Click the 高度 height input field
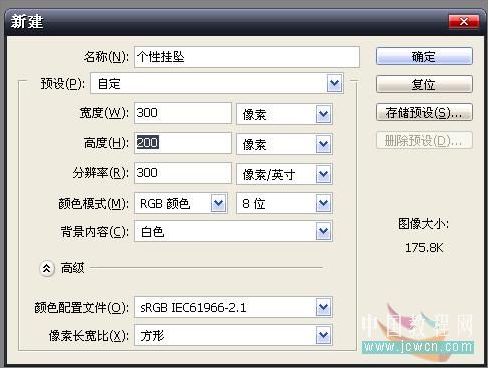Viewport: 488px width, 368px height. tap(183, 143)
